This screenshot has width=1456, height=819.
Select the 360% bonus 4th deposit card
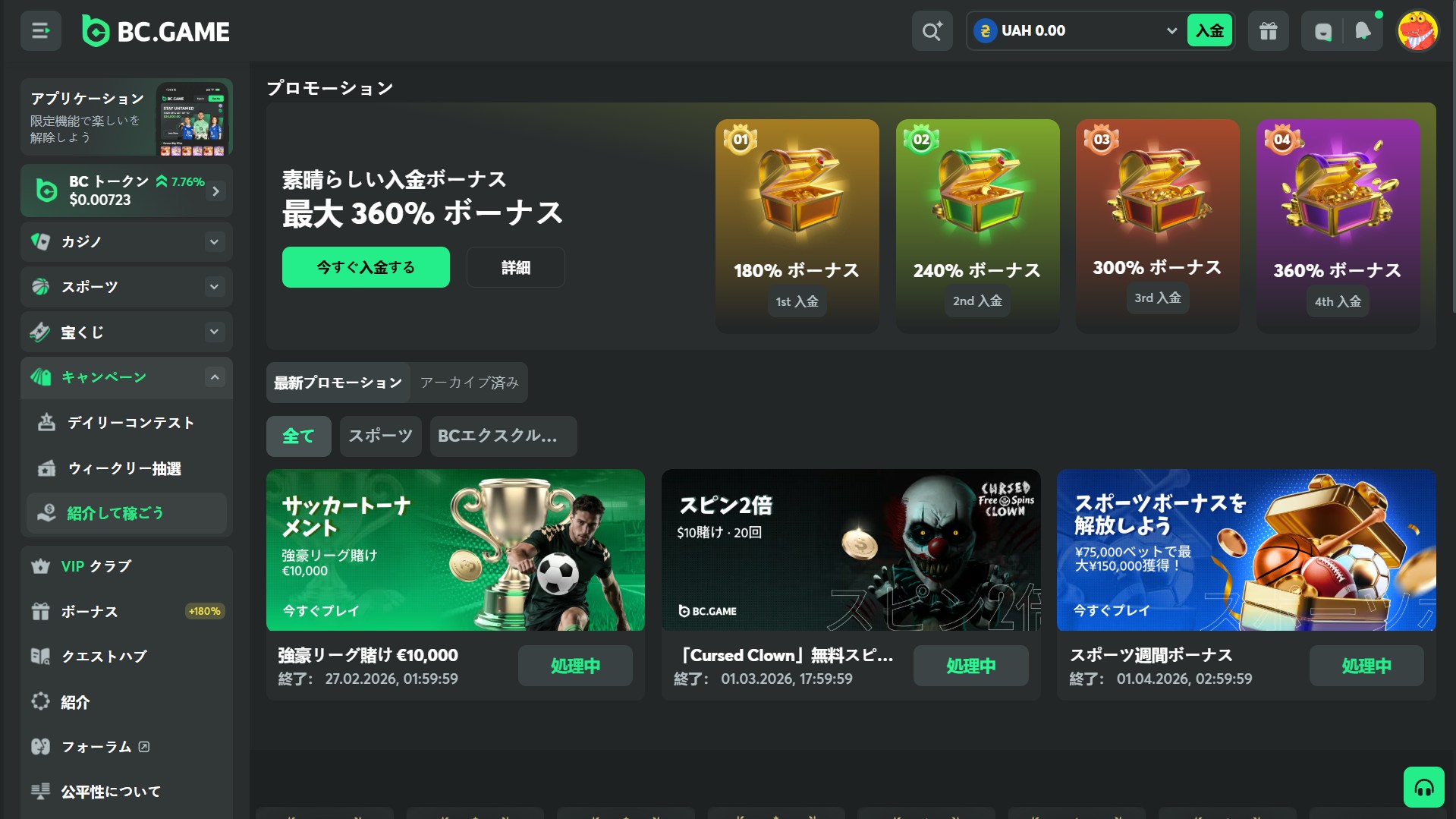1338,225
